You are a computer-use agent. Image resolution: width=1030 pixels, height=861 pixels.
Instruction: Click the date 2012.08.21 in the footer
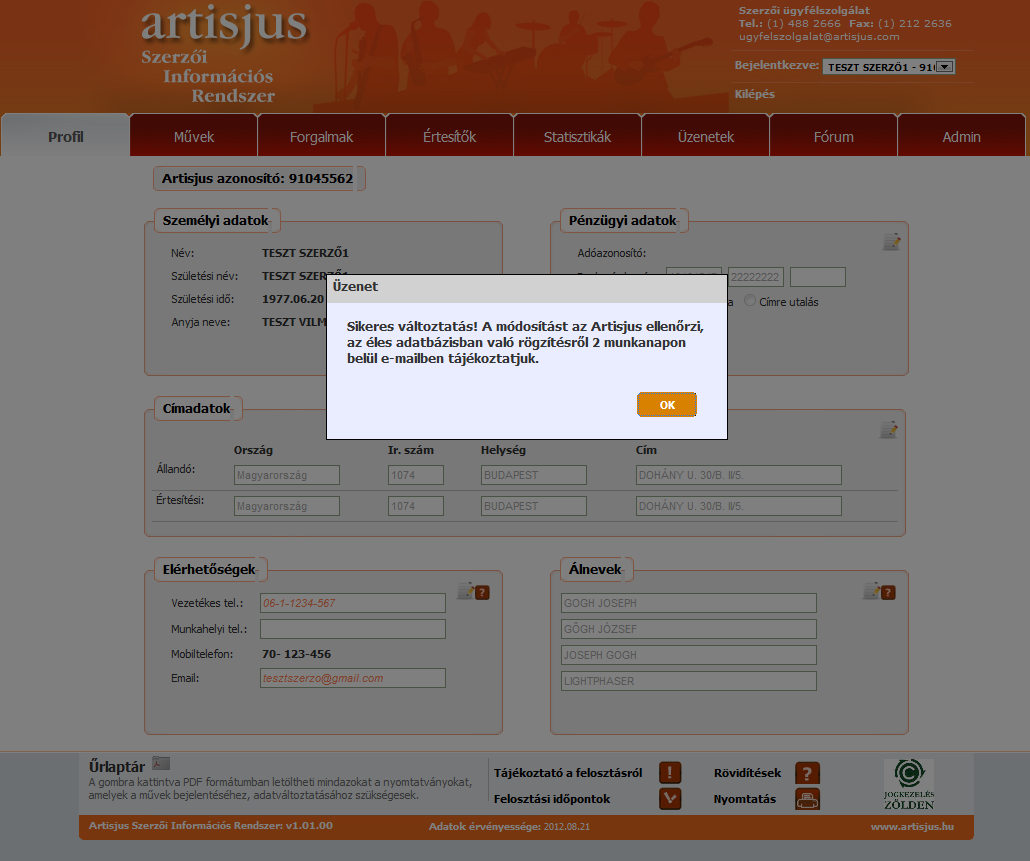(x=566, y=827)
